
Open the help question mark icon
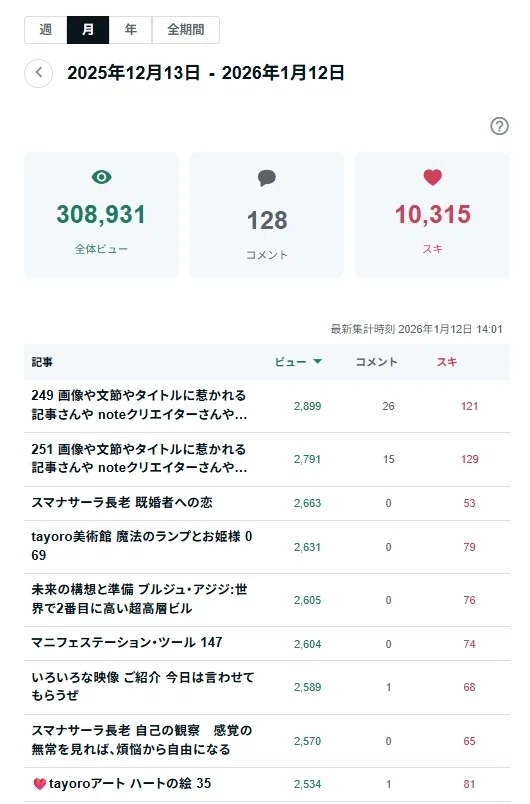[x=499, y=126]
